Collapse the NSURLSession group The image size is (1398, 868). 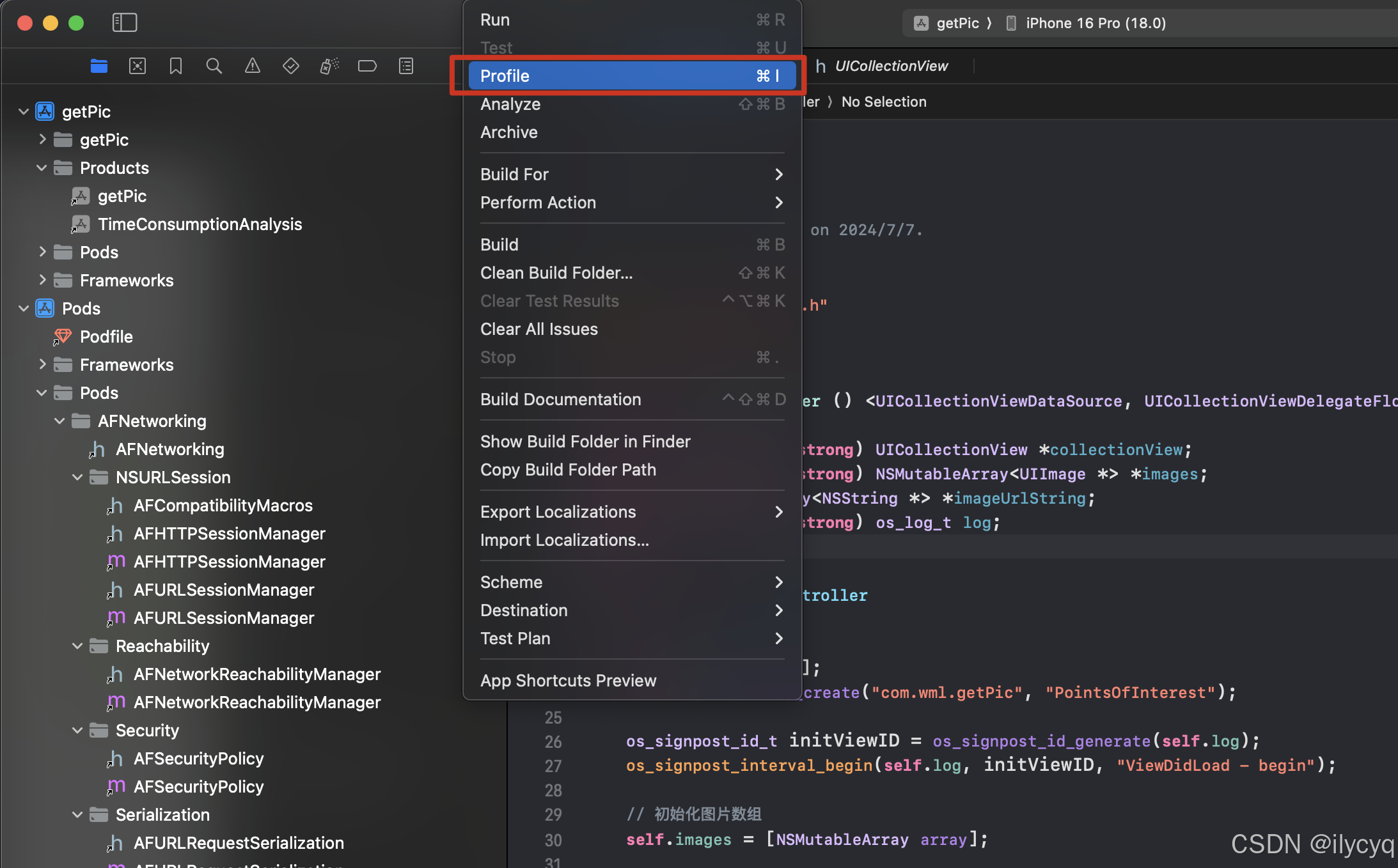point(77,477)
